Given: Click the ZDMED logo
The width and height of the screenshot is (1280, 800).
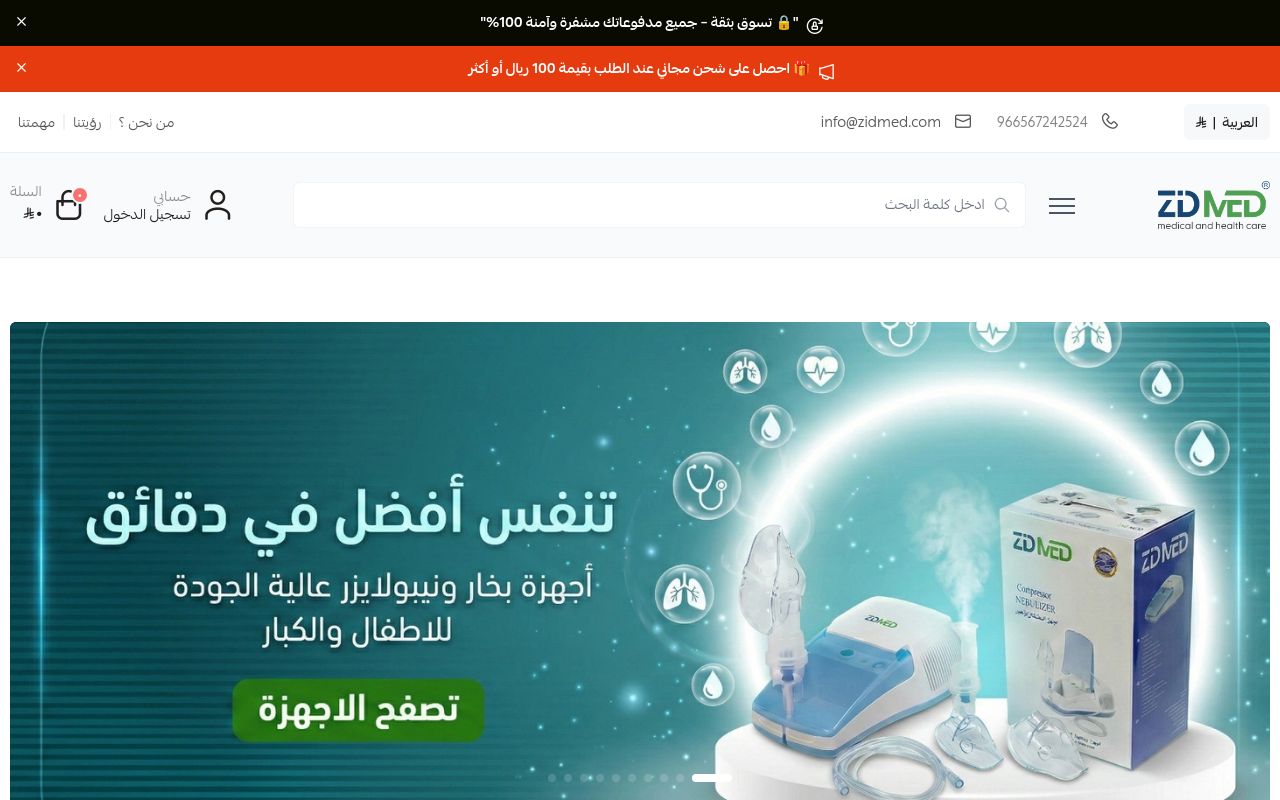Looking at the screenshot, I should click(x=1213, y=206).
